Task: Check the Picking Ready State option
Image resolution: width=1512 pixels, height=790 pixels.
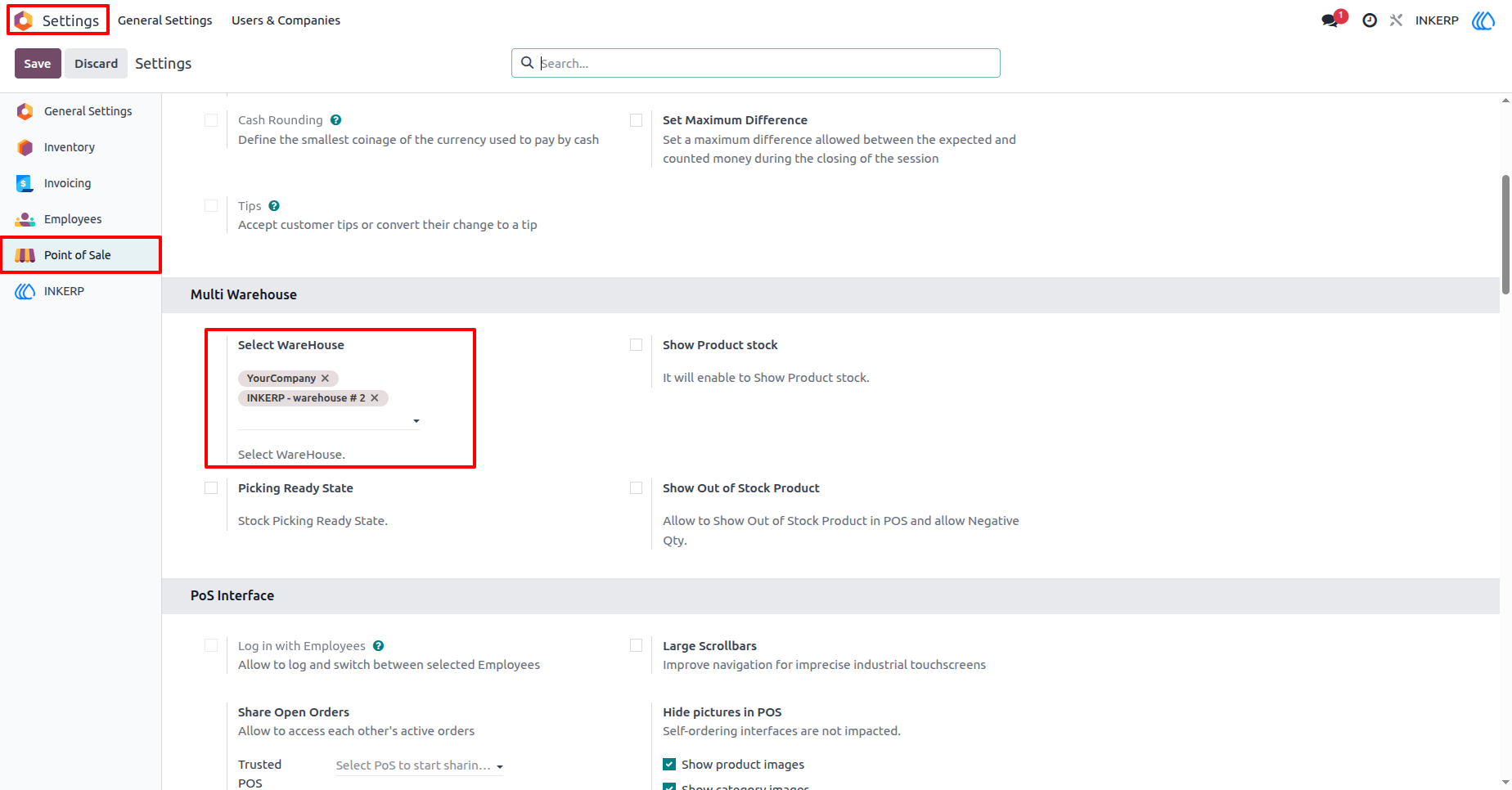Action: (211, 488)
